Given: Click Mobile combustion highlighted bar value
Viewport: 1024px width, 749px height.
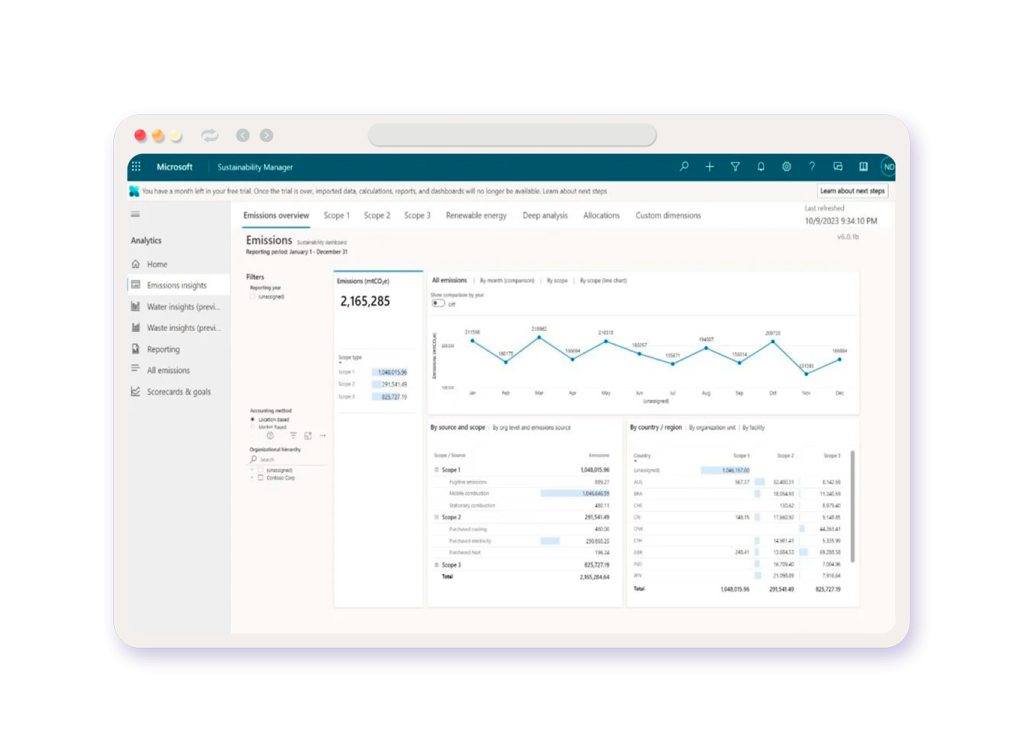Looking at the screenshot, I should [575, 494].
